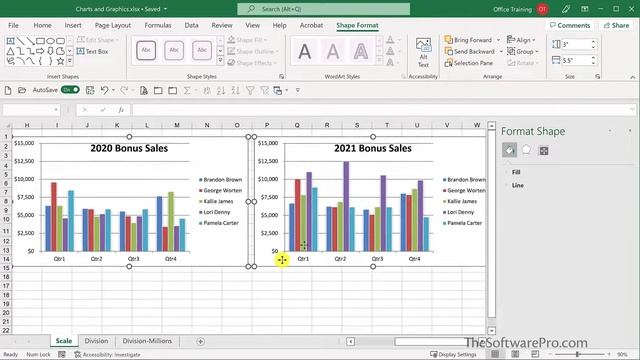
Task: Switch to the Page Layout tab
Action: click(x=113, y=25)
